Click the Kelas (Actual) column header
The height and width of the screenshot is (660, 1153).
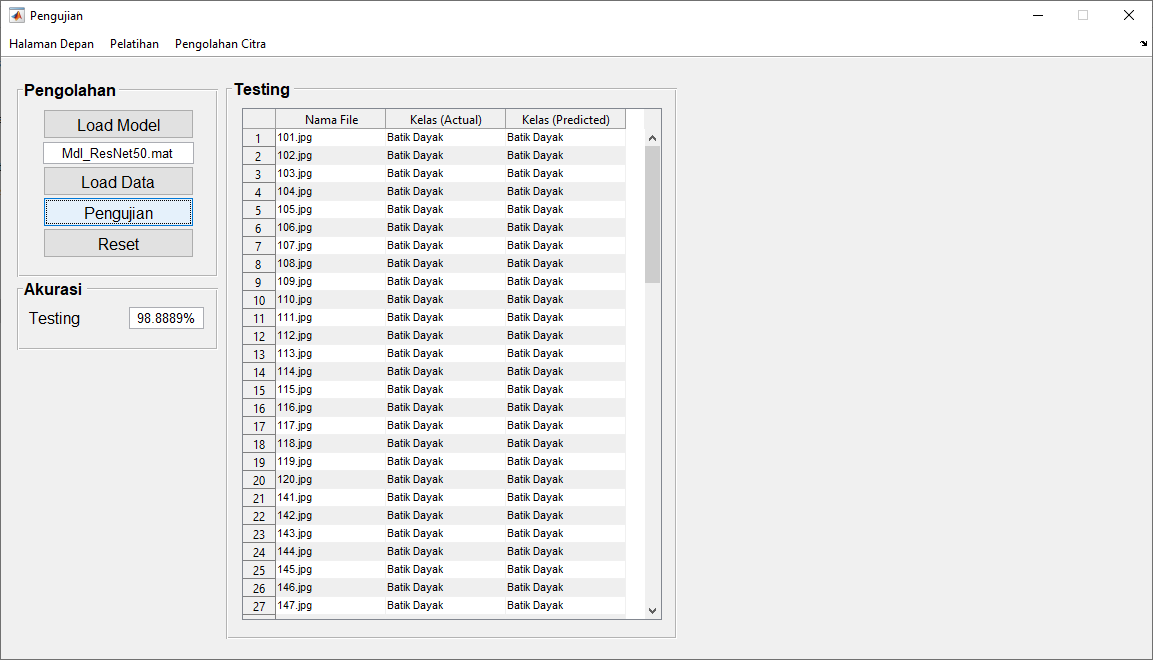pyautogui.click(x=445, y=120)
